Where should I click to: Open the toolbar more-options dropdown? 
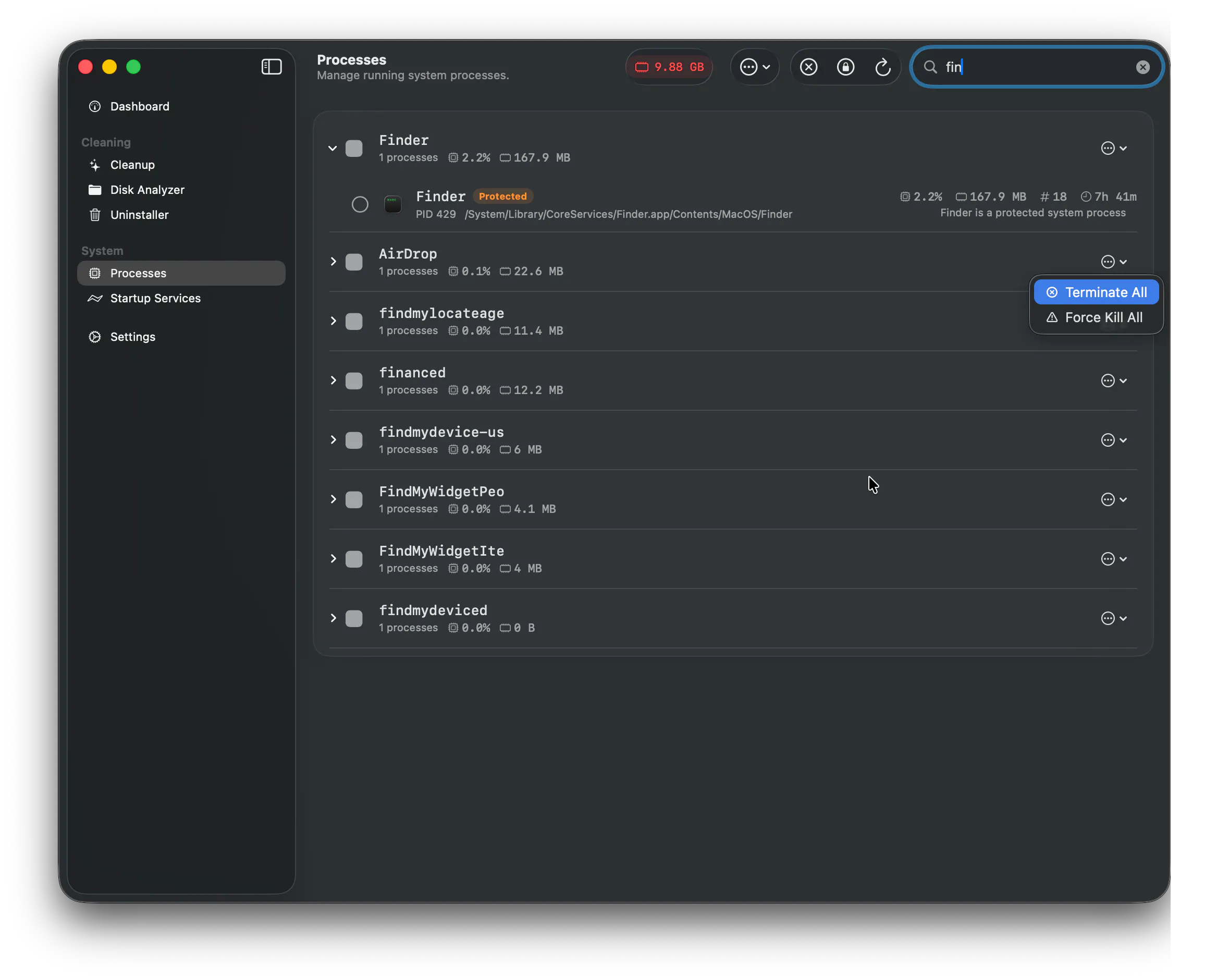coord(755,67)
